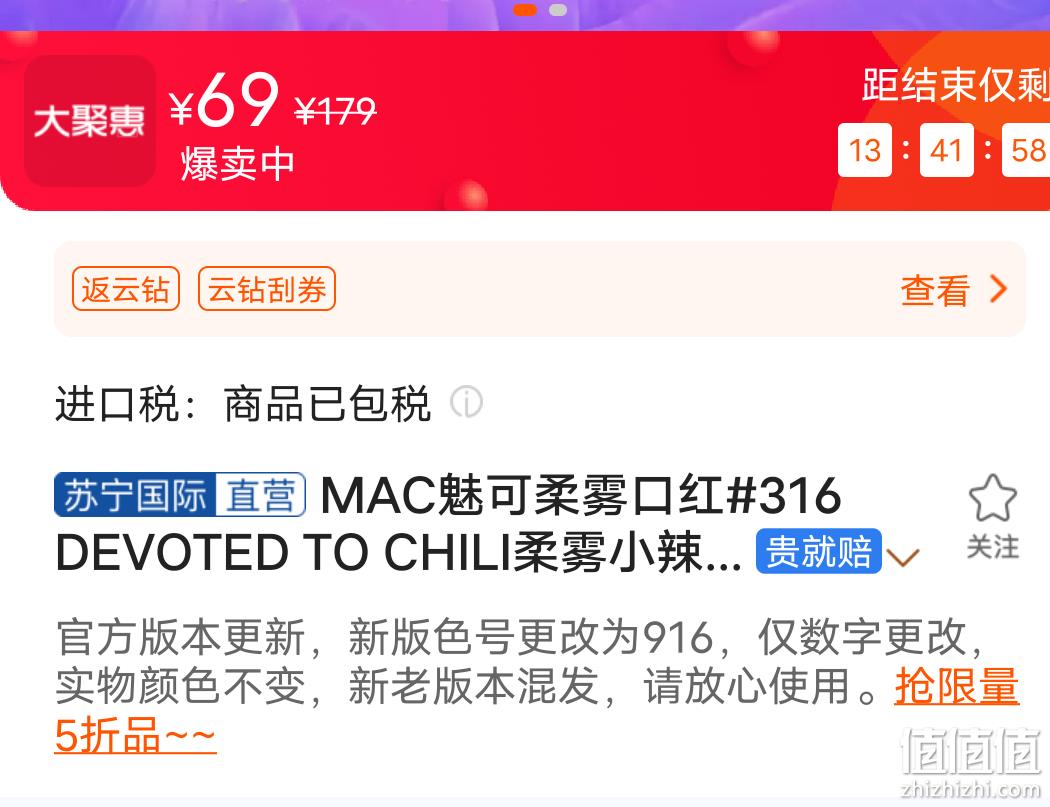This screenshot has height=807, width=1050.
Task: Tap the 云钻刮券 coupon tag
Action: [267, 289]
